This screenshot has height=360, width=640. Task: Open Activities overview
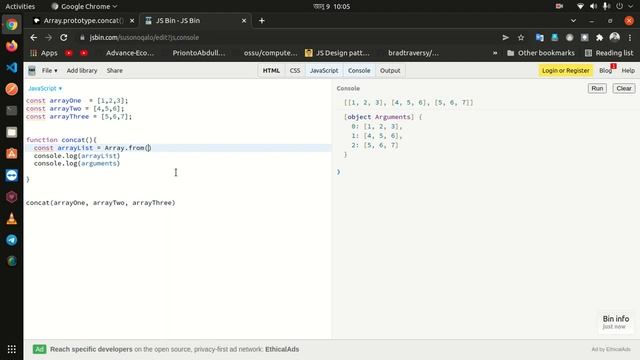pyautogui.click(x=20, y=6)
